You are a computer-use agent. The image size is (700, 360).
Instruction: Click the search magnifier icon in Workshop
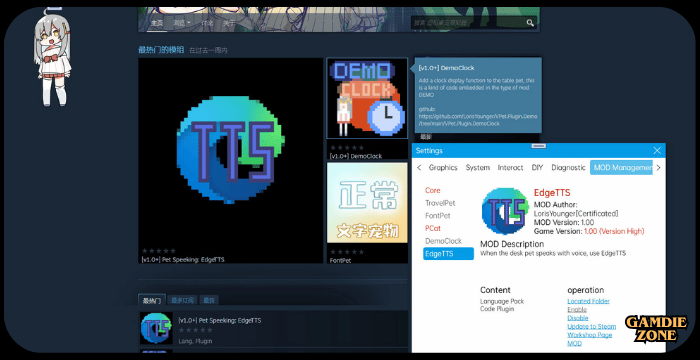pos(530,23)
